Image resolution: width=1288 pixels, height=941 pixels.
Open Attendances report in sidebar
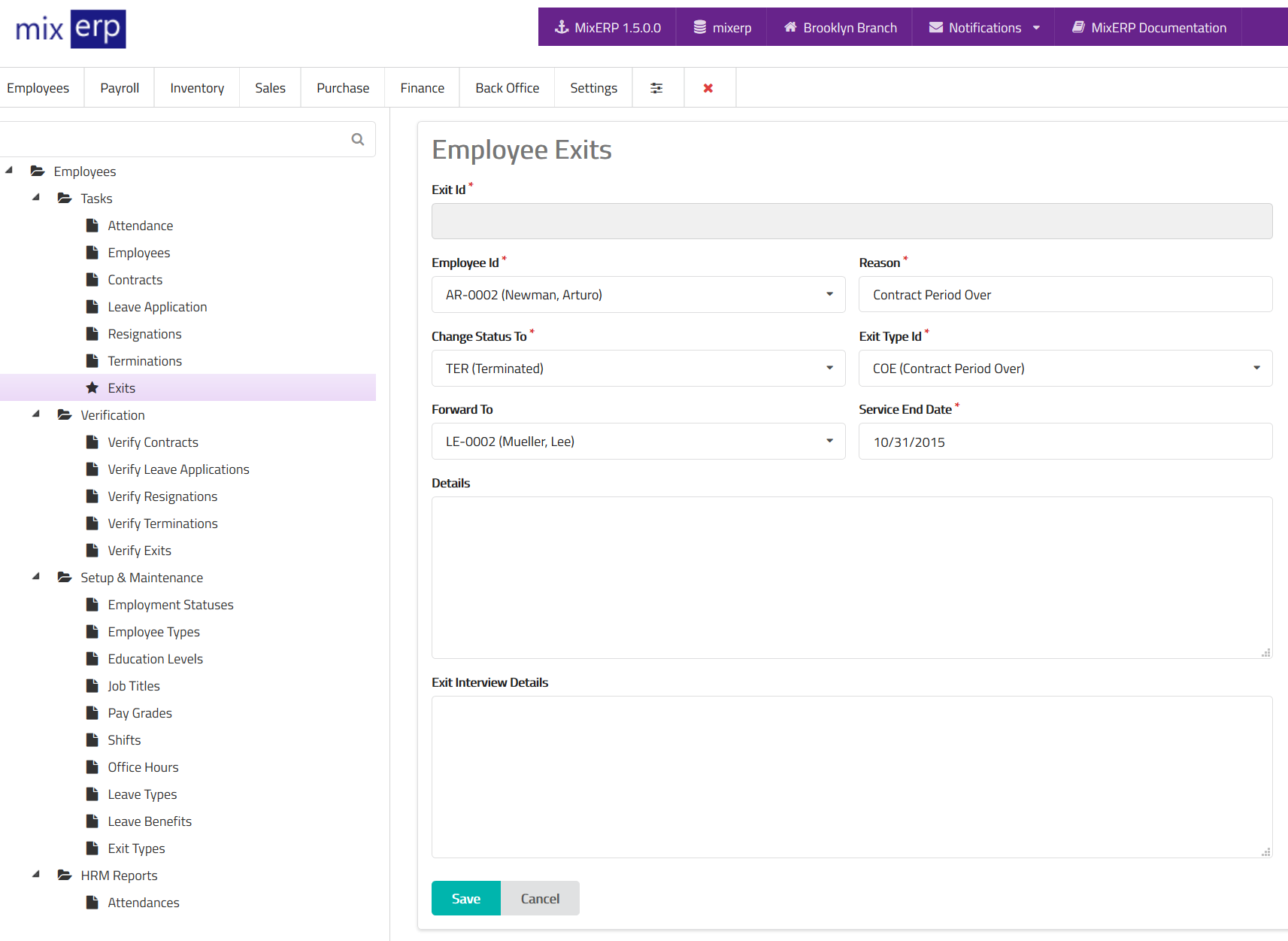pyautogui.click(x=144, y=902)
